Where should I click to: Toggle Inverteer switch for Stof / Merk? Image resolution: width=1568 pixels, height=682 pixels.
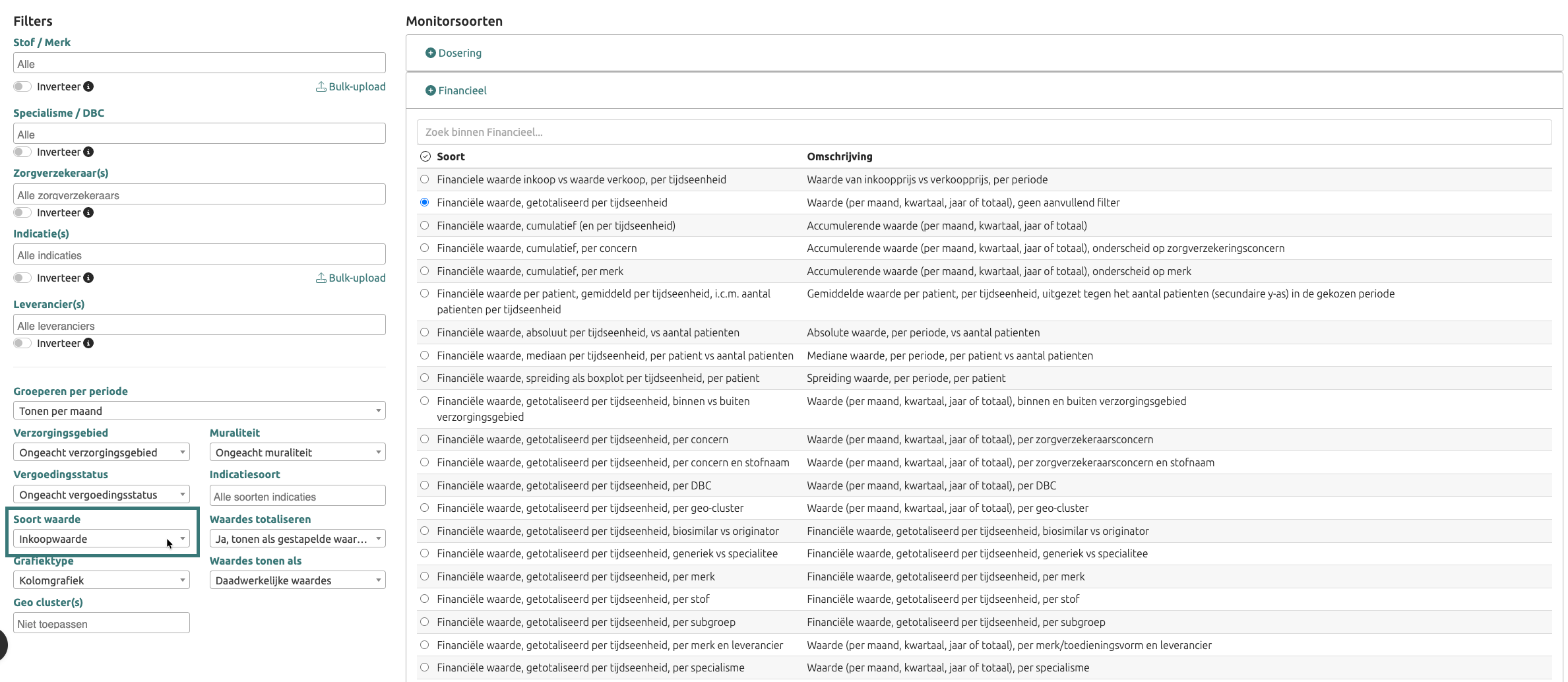pyautogui.click(x=22, y=86)
